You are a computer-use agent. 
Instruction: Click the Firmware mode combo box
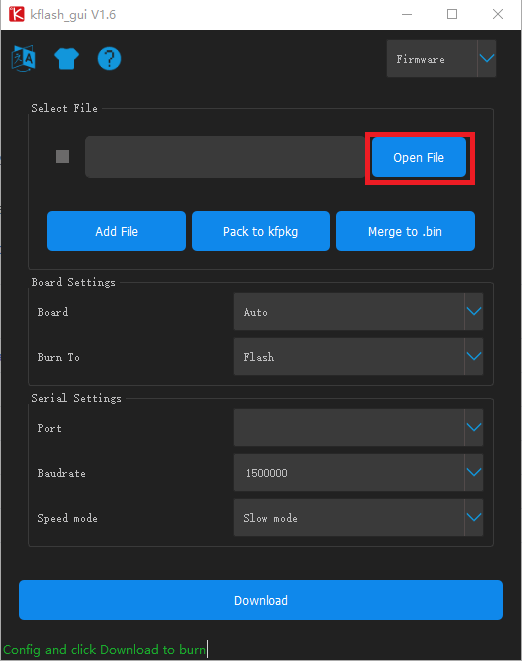click(x=441, y=59)
